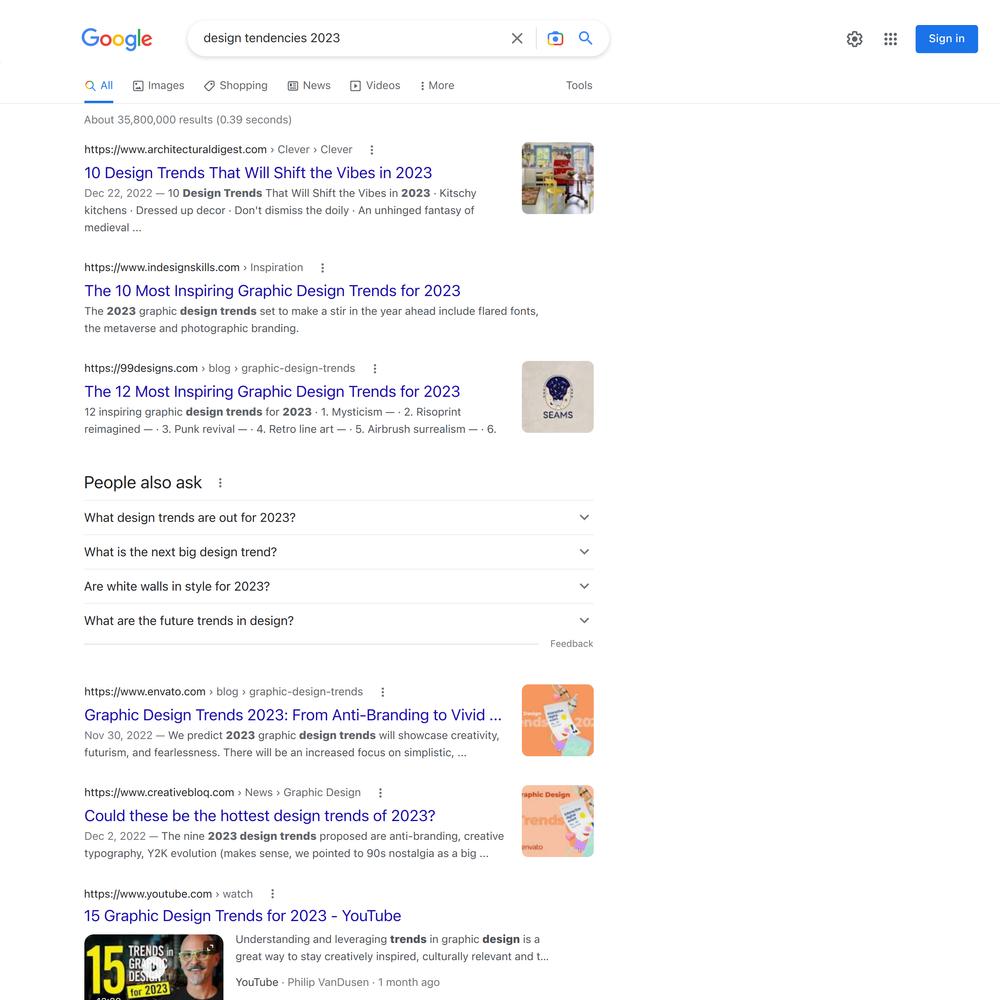Click the Sign in button

point(946,39)
